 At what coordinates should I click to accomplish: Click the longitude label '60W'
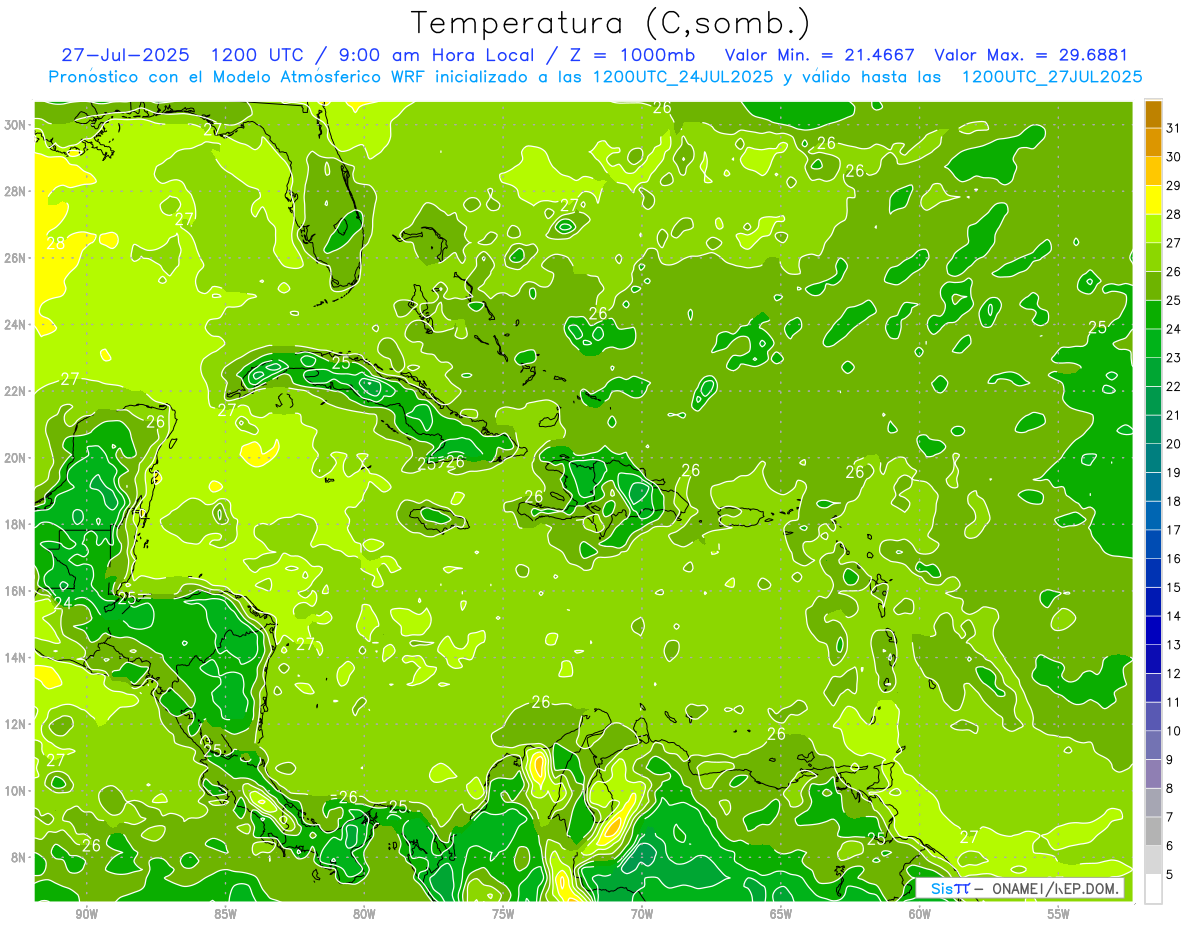[x=920, y=914]
